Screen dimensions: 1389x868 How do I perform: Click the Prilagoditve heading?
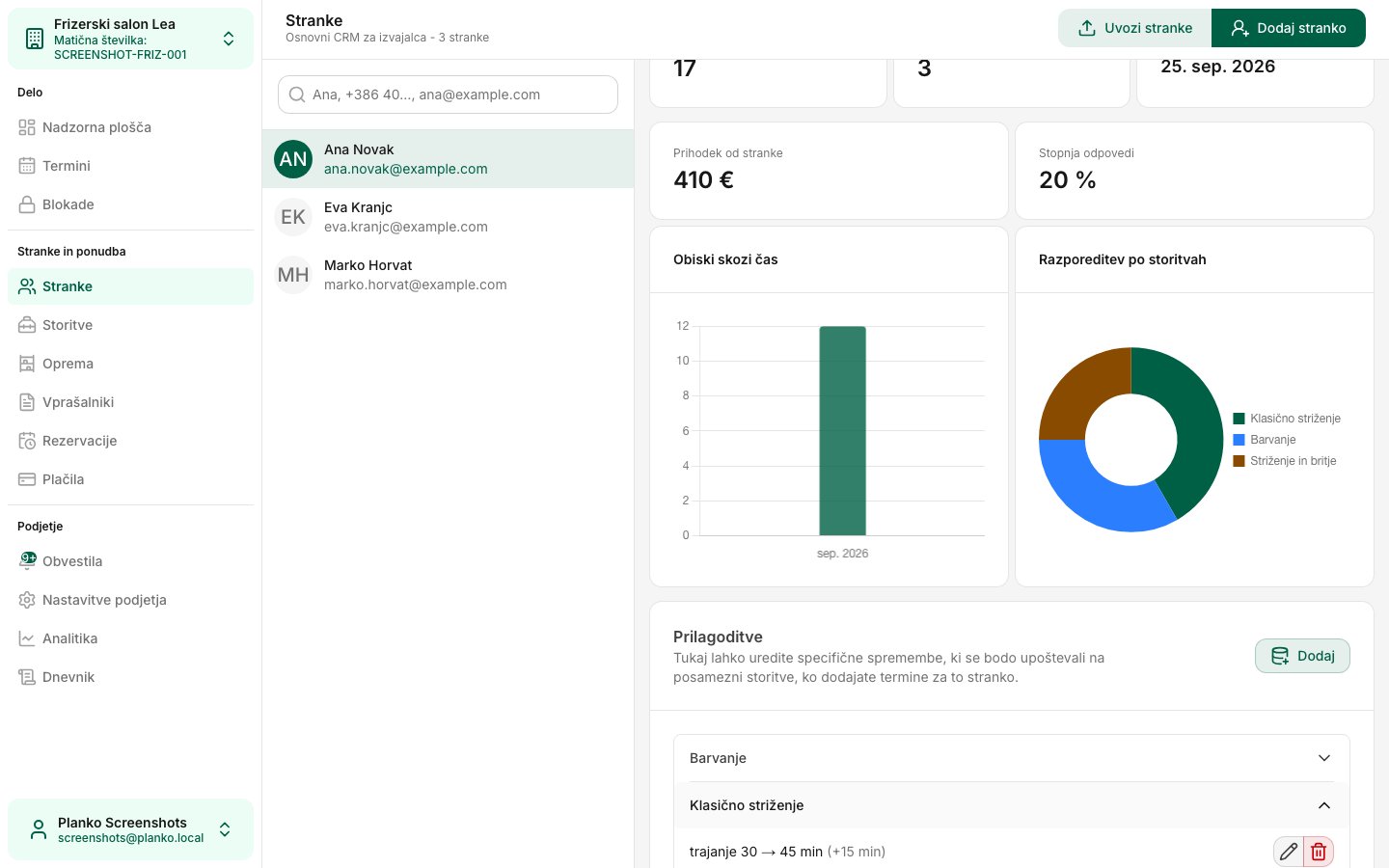(x=718, y=637)
